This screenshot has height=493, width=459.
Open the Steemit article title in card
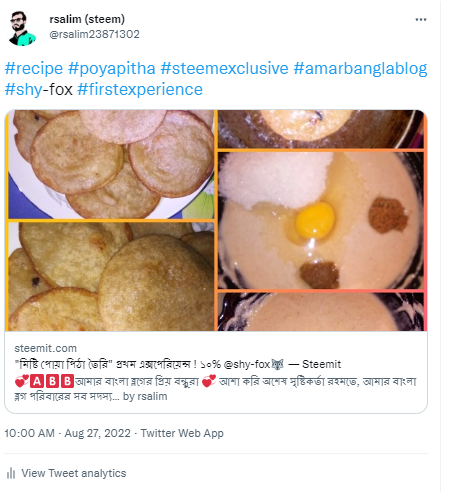point(178,364)
